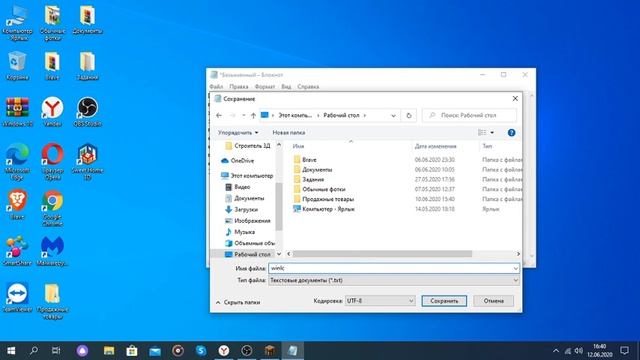
Task: Open the recent locations dropdown arrow
Action: [244, 116]
